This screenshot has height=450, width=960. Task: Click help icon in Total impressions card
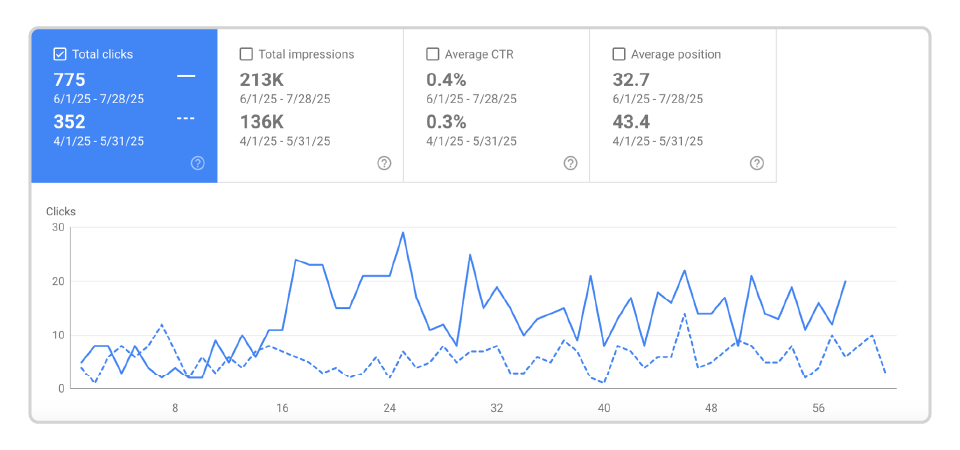[384, 163]
